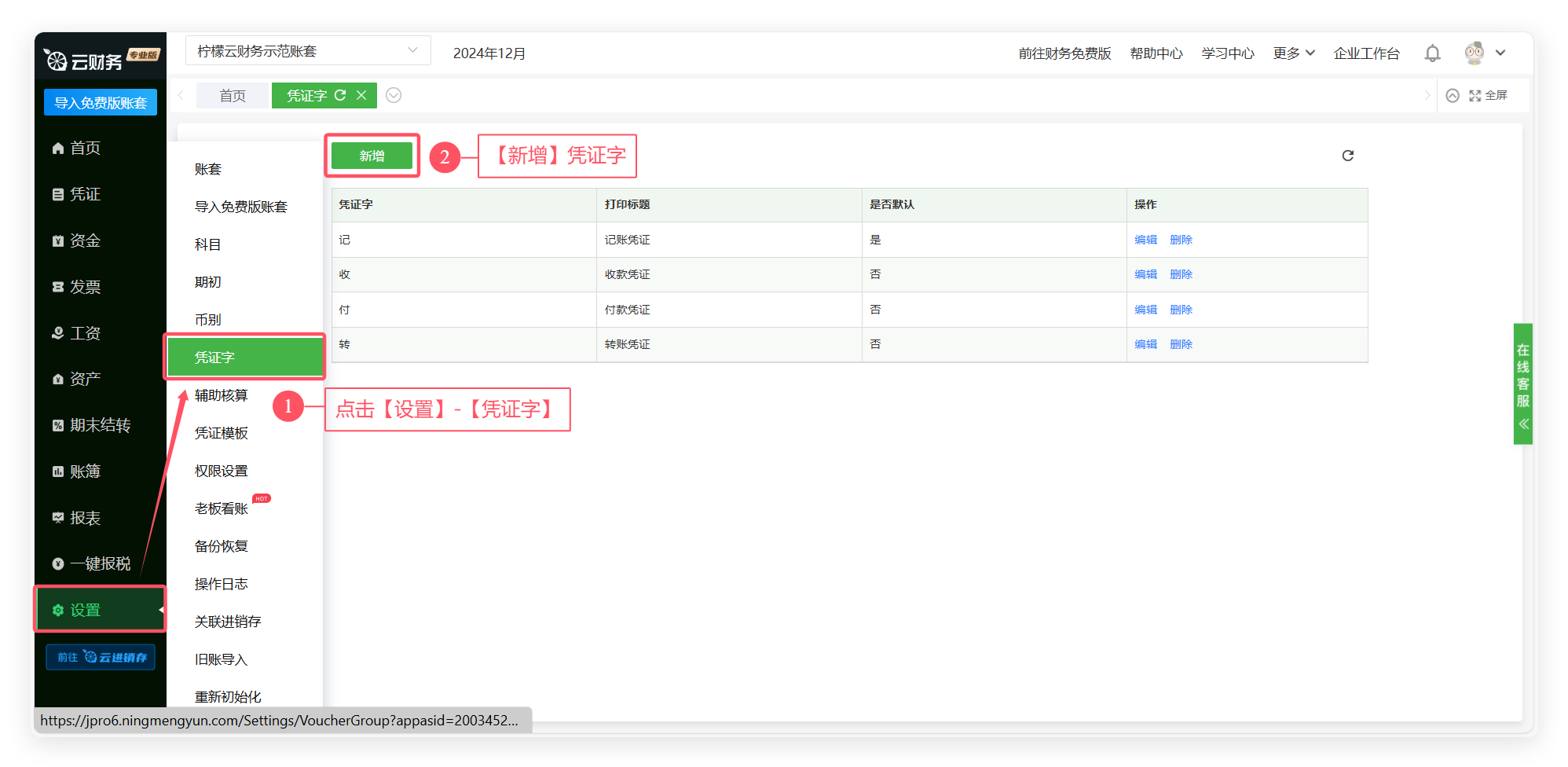Click the green 新增 button
This screenshot has width=1568, height=767.
(x=372, y=156)
